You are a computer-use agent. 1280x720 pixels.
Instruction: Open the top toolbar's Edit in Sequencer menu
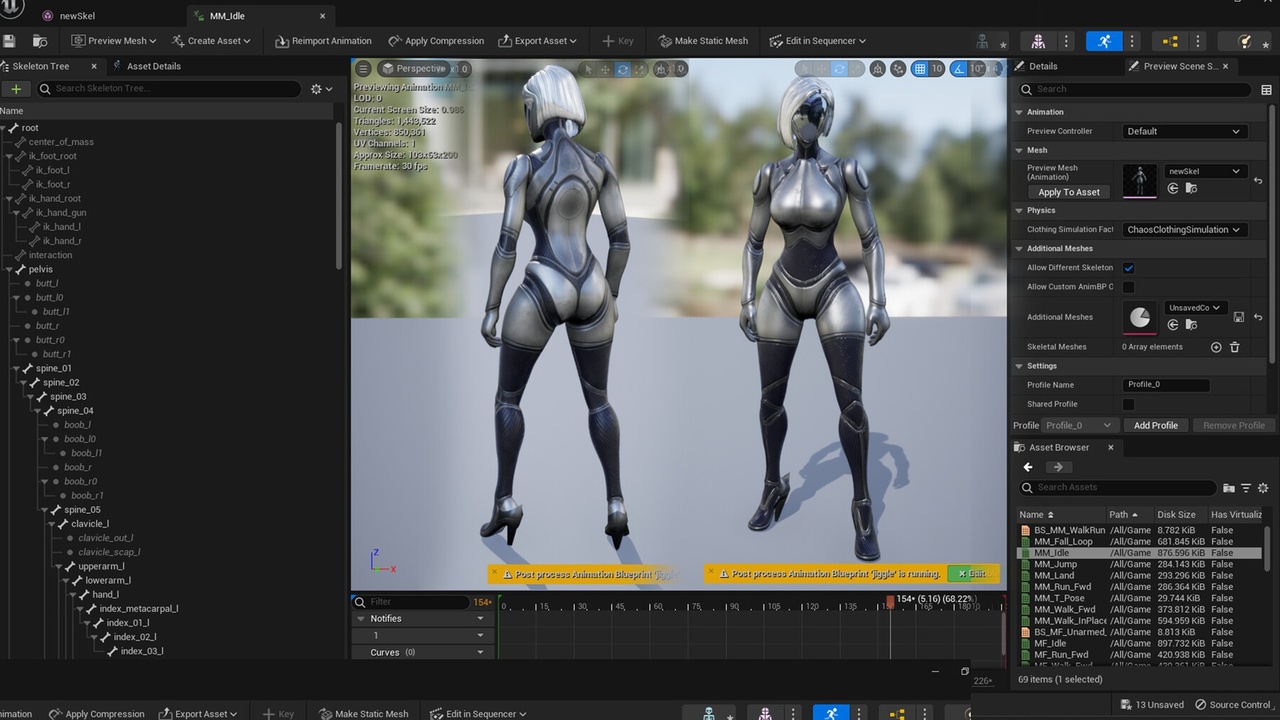[x=818, y=41]
